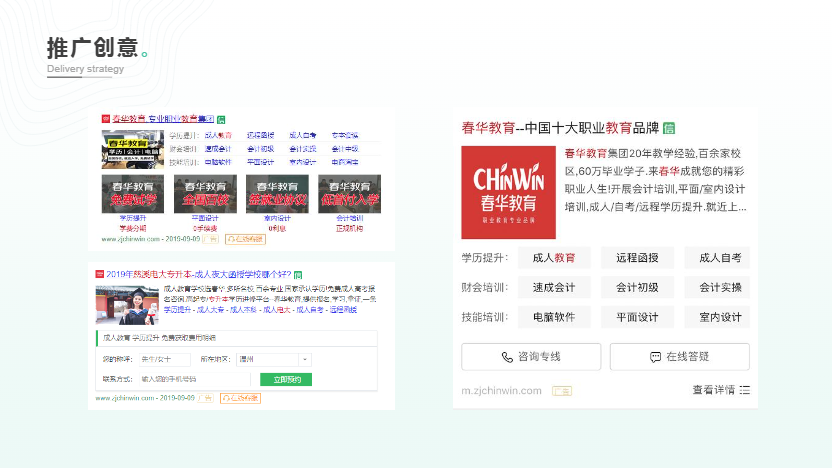Screen dimensions: 832x468
Task: Click the 春华教育集团20年教学经验 description text
Action: (x=656, y=180)
